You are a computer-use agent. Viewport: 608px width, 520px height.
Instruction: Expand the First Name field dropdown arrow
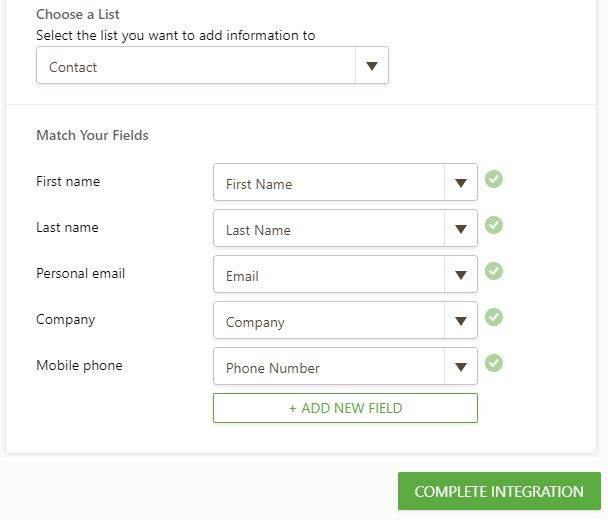tap(461, 183)
